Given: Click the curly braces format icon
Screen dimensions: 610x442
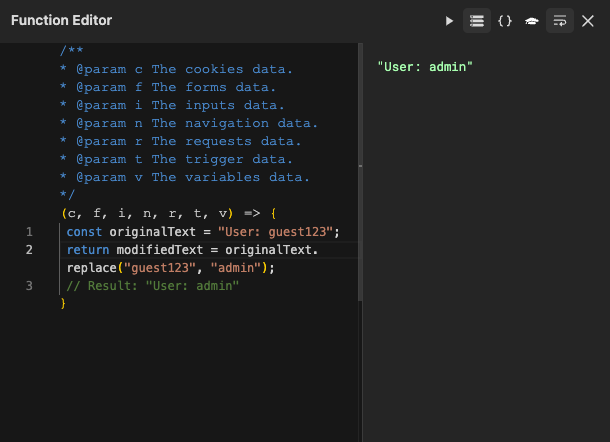Looking at the screenshot, I should click(505, 21).
